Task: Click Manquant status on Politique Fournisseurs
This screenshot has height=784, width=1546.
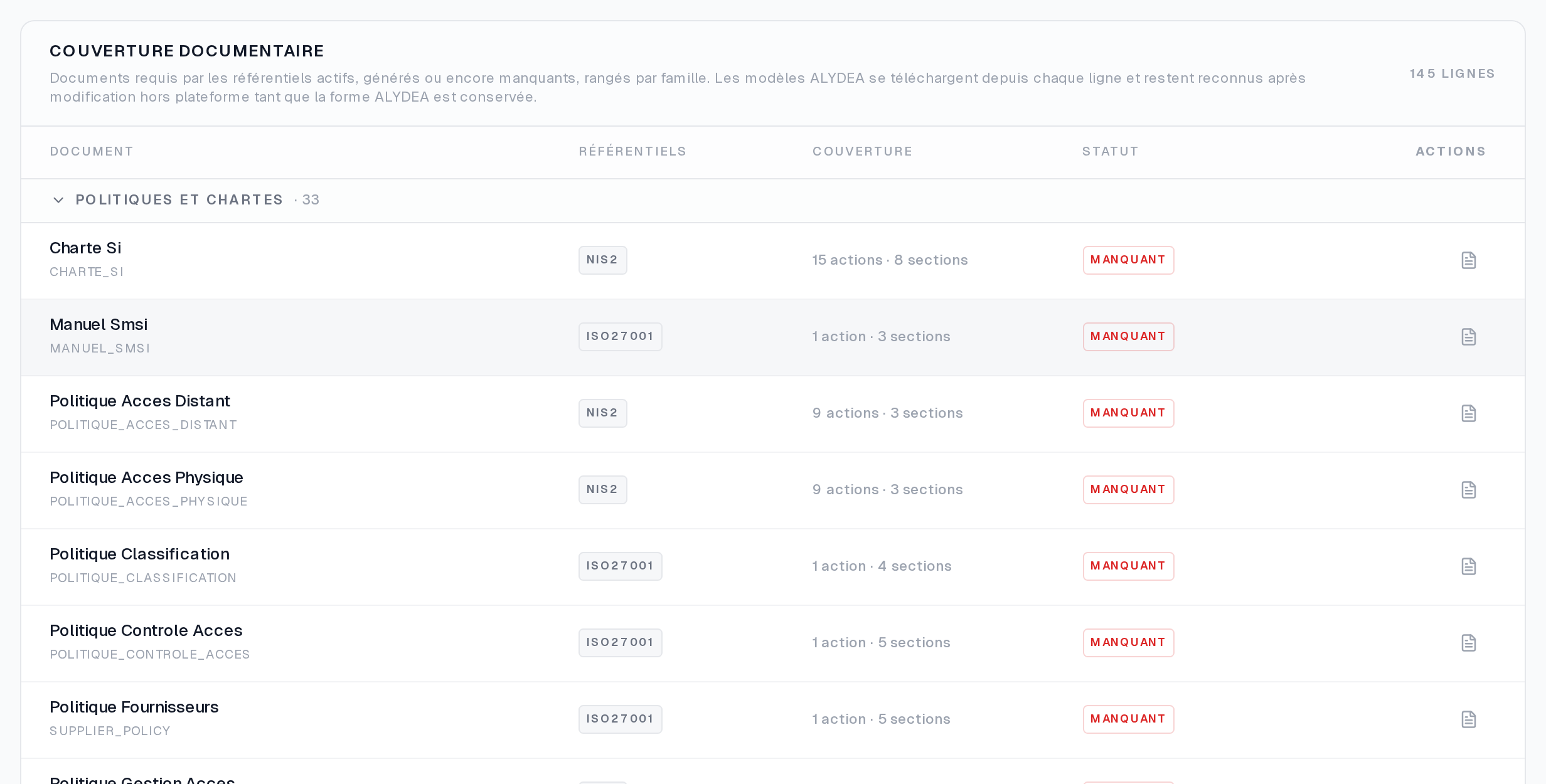Action: (x=1128, y=719)
